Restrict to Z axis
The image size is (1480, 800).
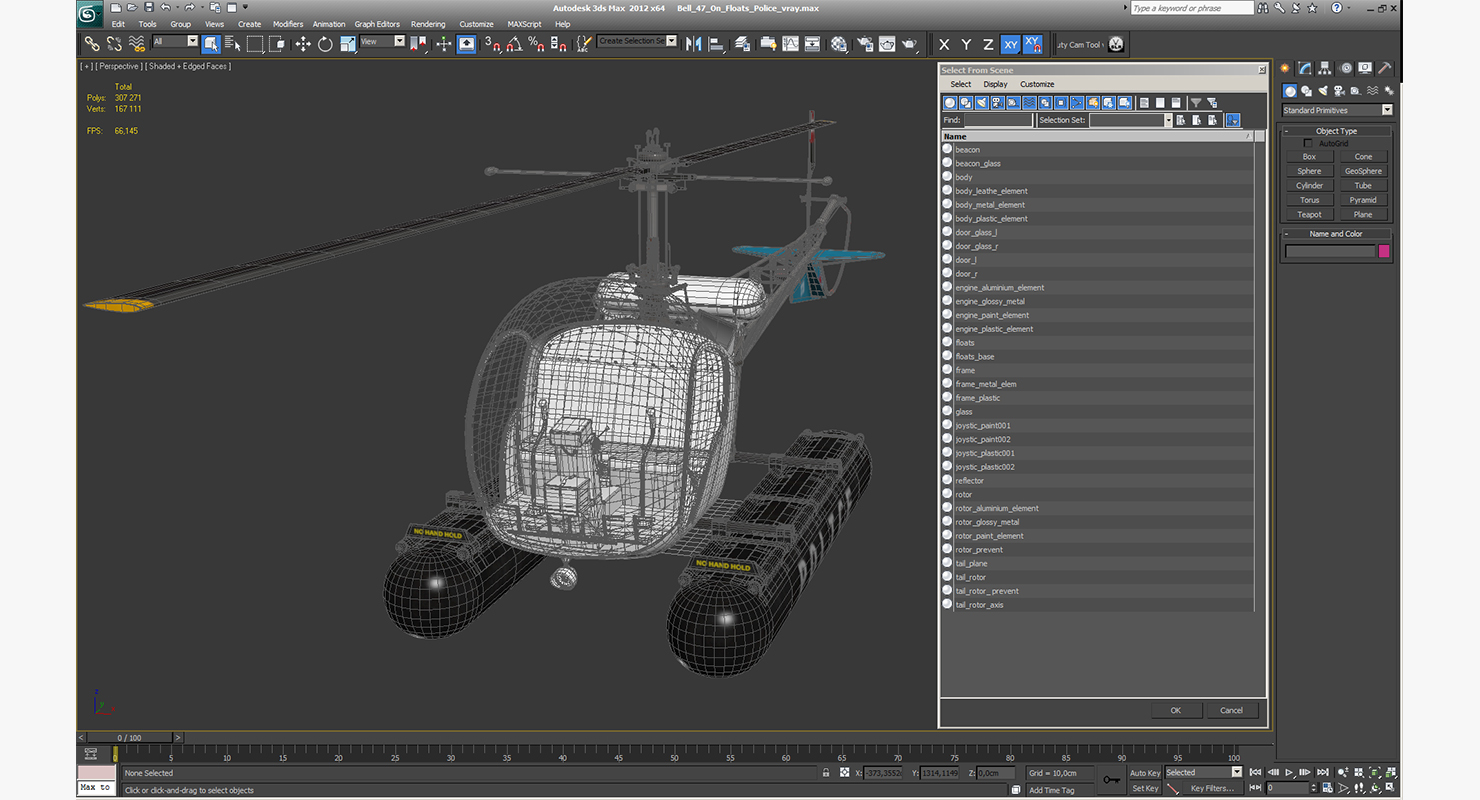point(988,44)
